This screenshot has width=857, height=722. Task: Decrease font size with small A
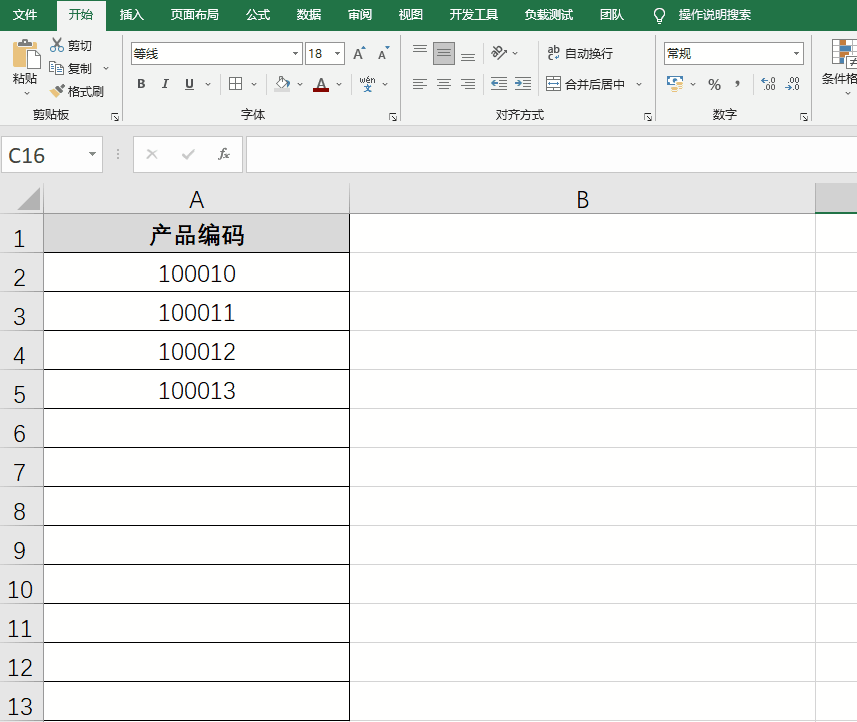(384, 54)
